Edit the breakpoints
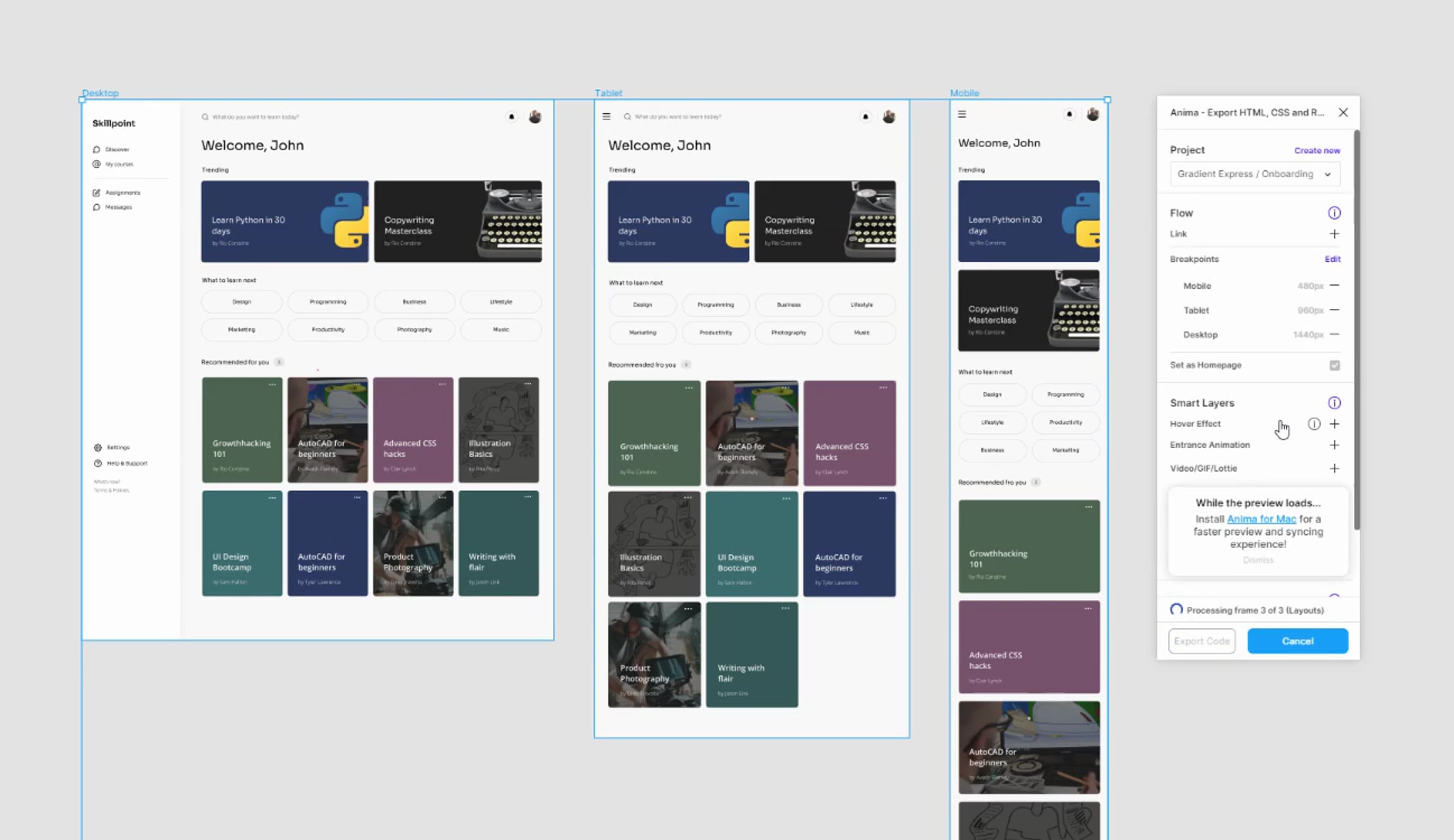The image size is (1454, 840). click(1332, 259)
